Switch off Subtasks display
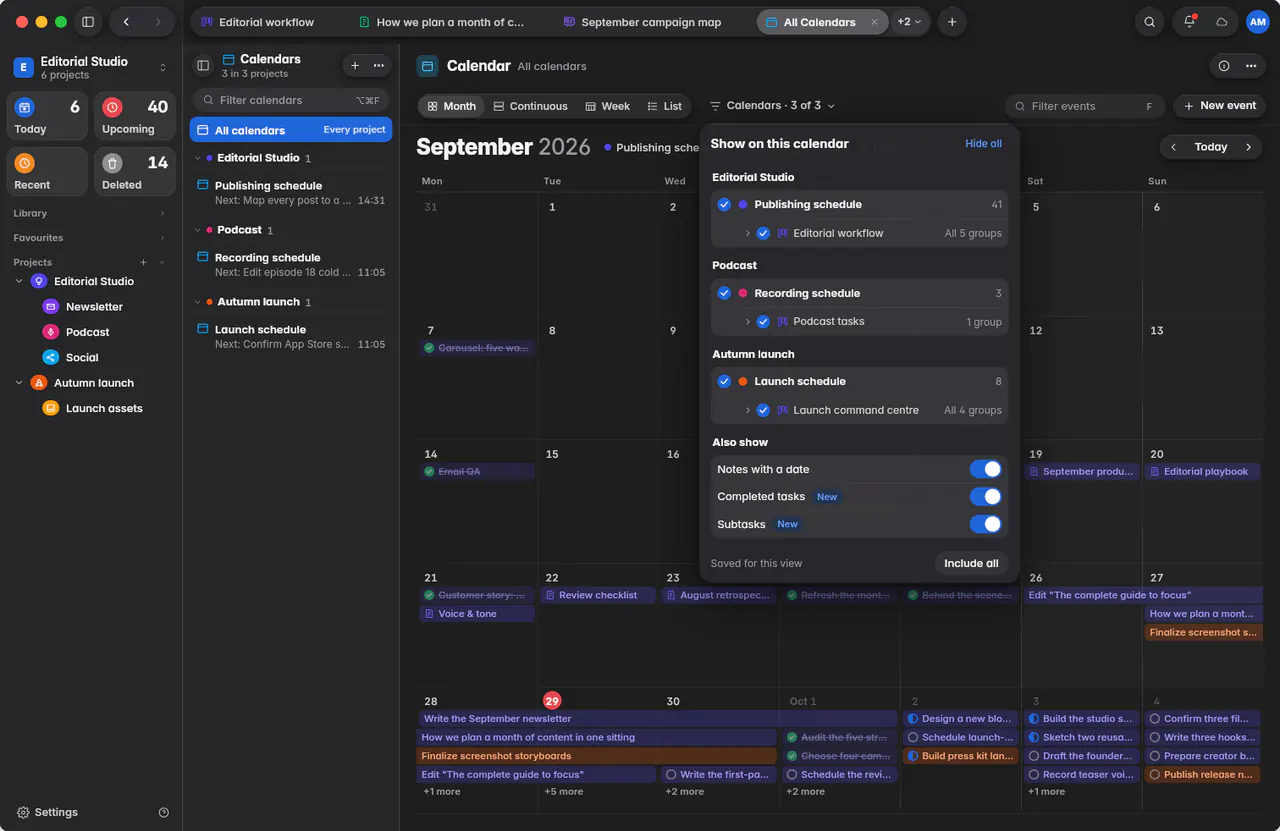 click(985, 524)
